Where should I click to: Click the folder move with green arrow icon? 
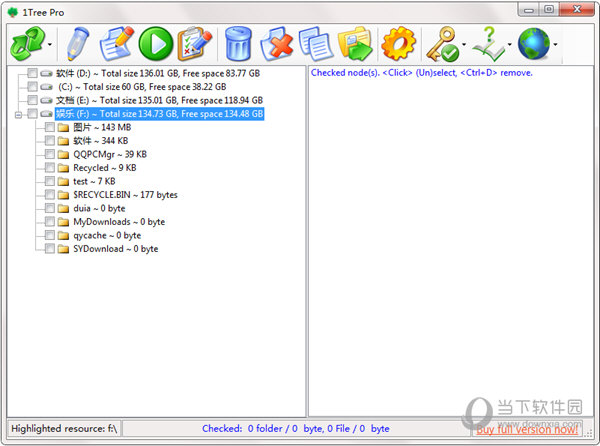click(x=355, y=44)
